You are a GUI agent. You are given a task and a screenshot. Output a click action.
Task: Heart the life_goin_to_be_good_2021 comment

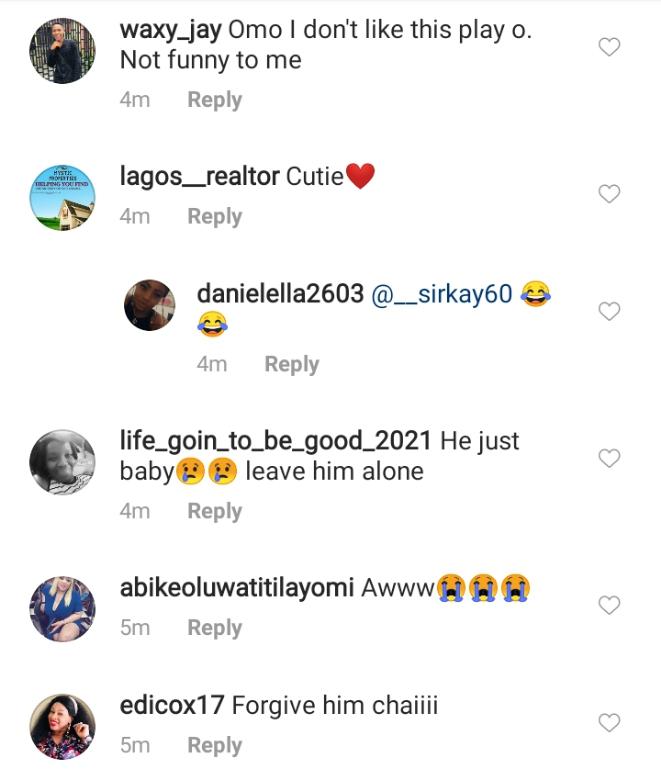coord(609,458)
